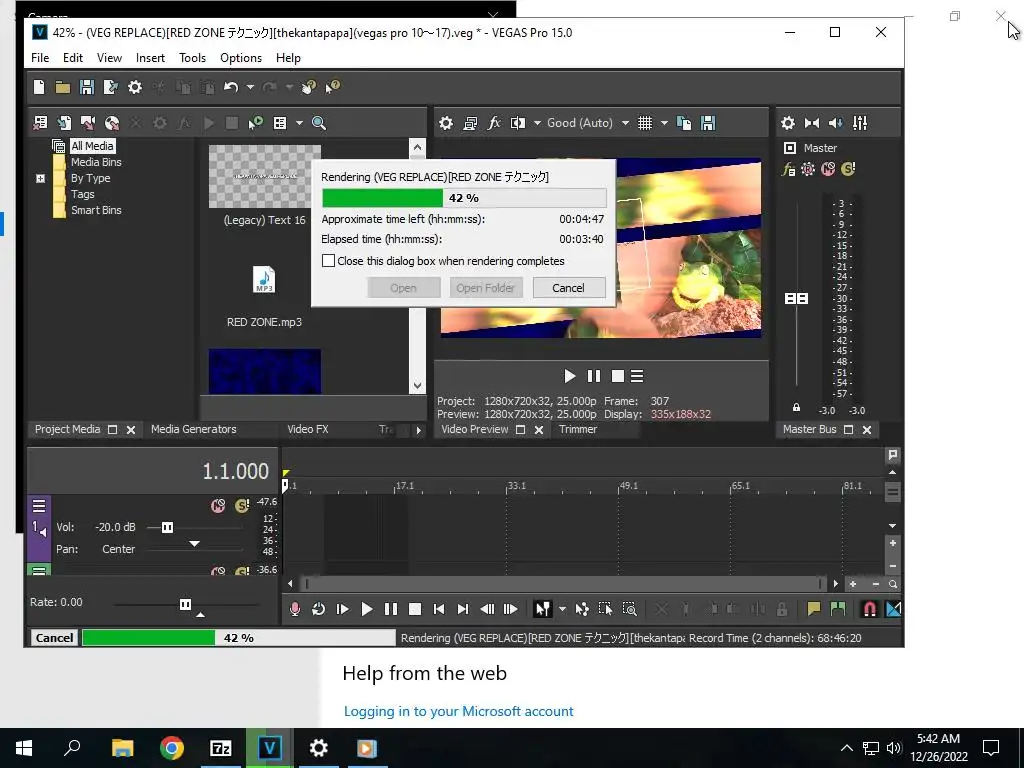Open the What's This help icon

[x=332, y=87]
